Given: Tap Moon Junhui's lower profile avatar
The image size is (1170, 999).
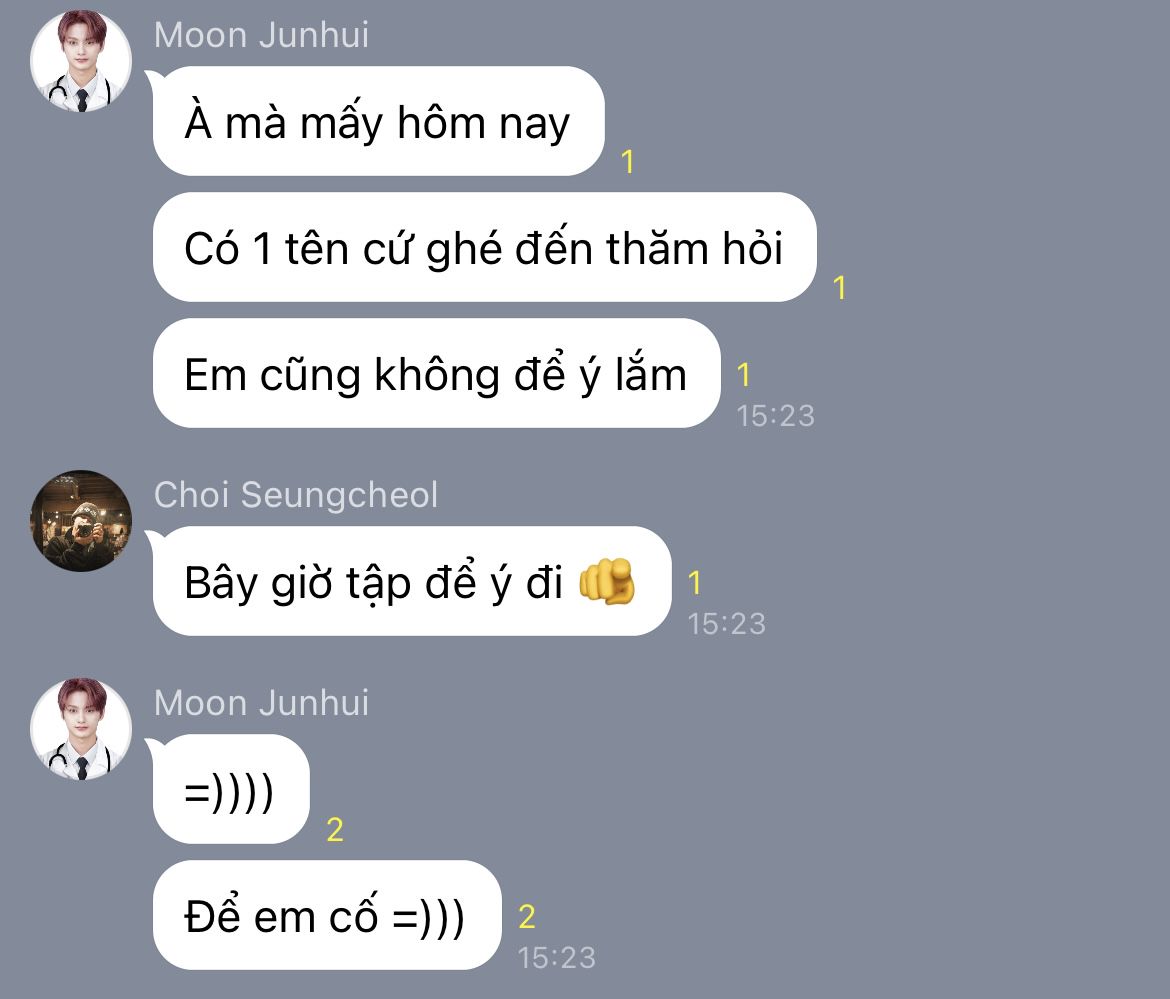Looking at the screenshot, I should pos(81,729).
